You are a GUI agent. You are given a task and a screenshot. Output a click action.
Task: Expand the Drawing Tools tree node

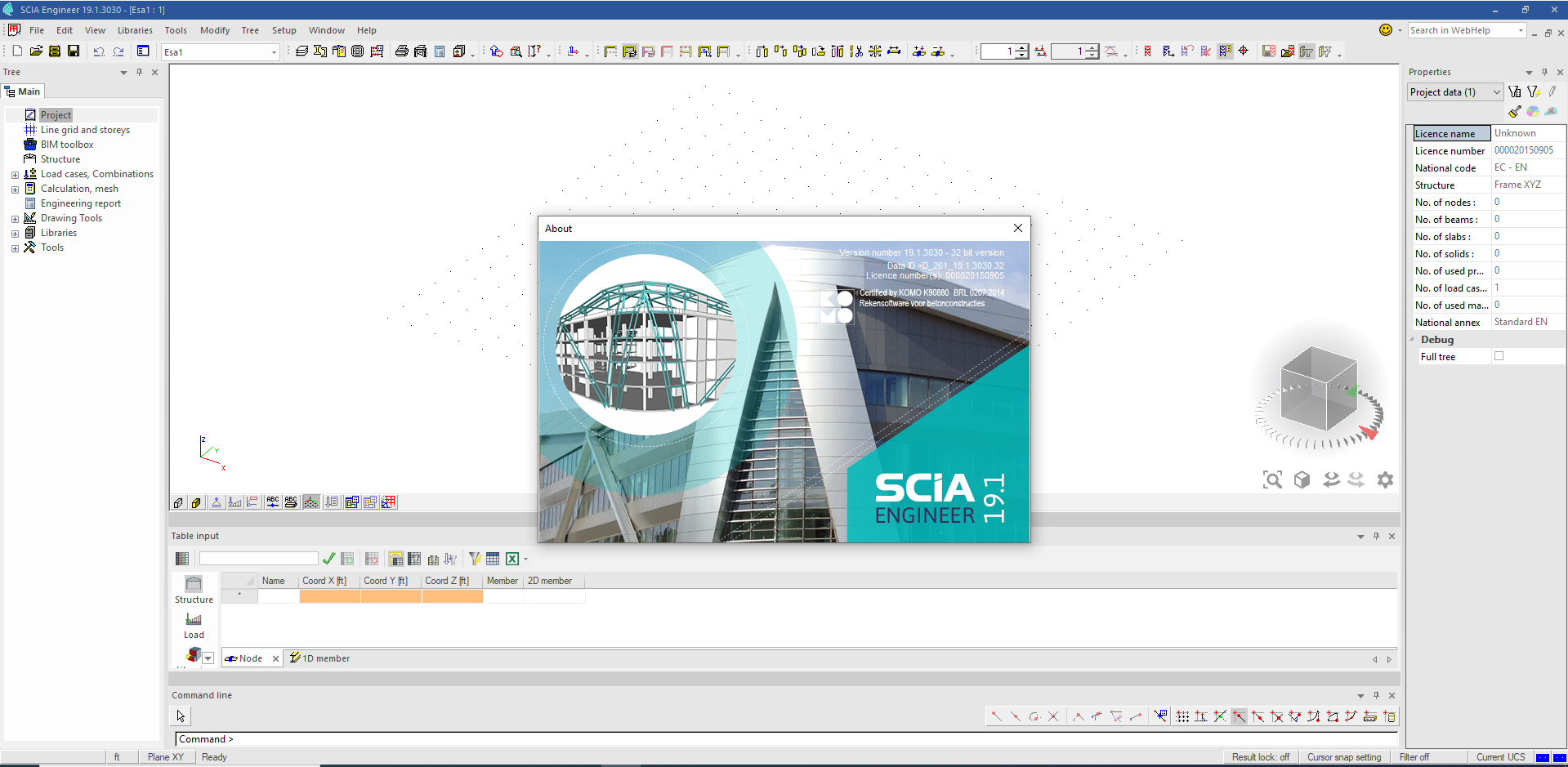pyautogui.click(x=15, y=219)
